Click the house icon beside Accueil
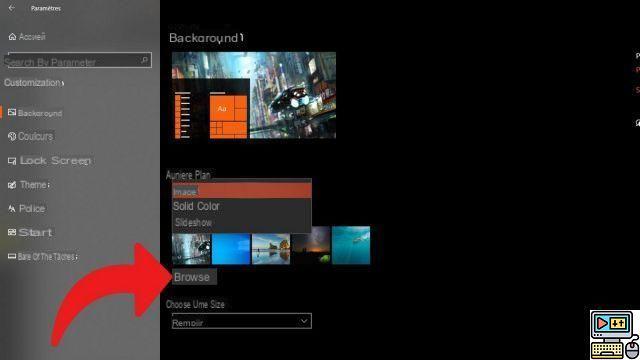 pos(12,37)
